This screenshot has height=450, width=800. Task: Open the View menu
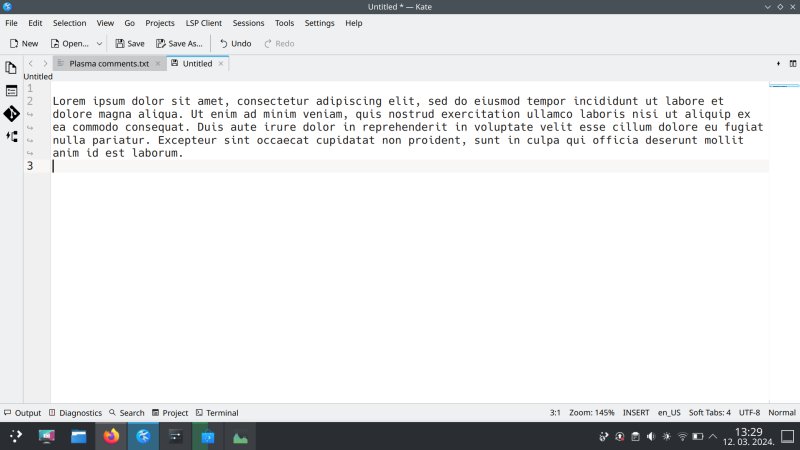point(105,23)
